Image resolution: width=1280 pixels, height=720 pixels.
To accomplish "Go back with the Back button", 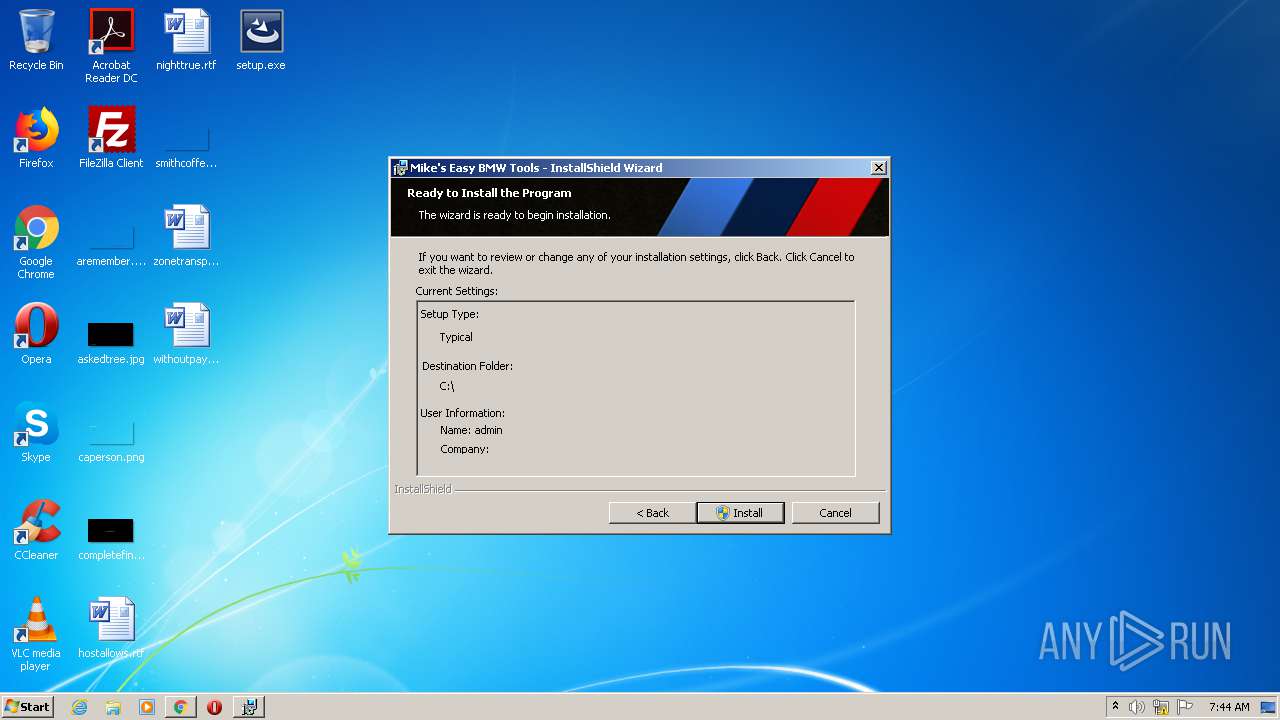I will tap(652, 513).
